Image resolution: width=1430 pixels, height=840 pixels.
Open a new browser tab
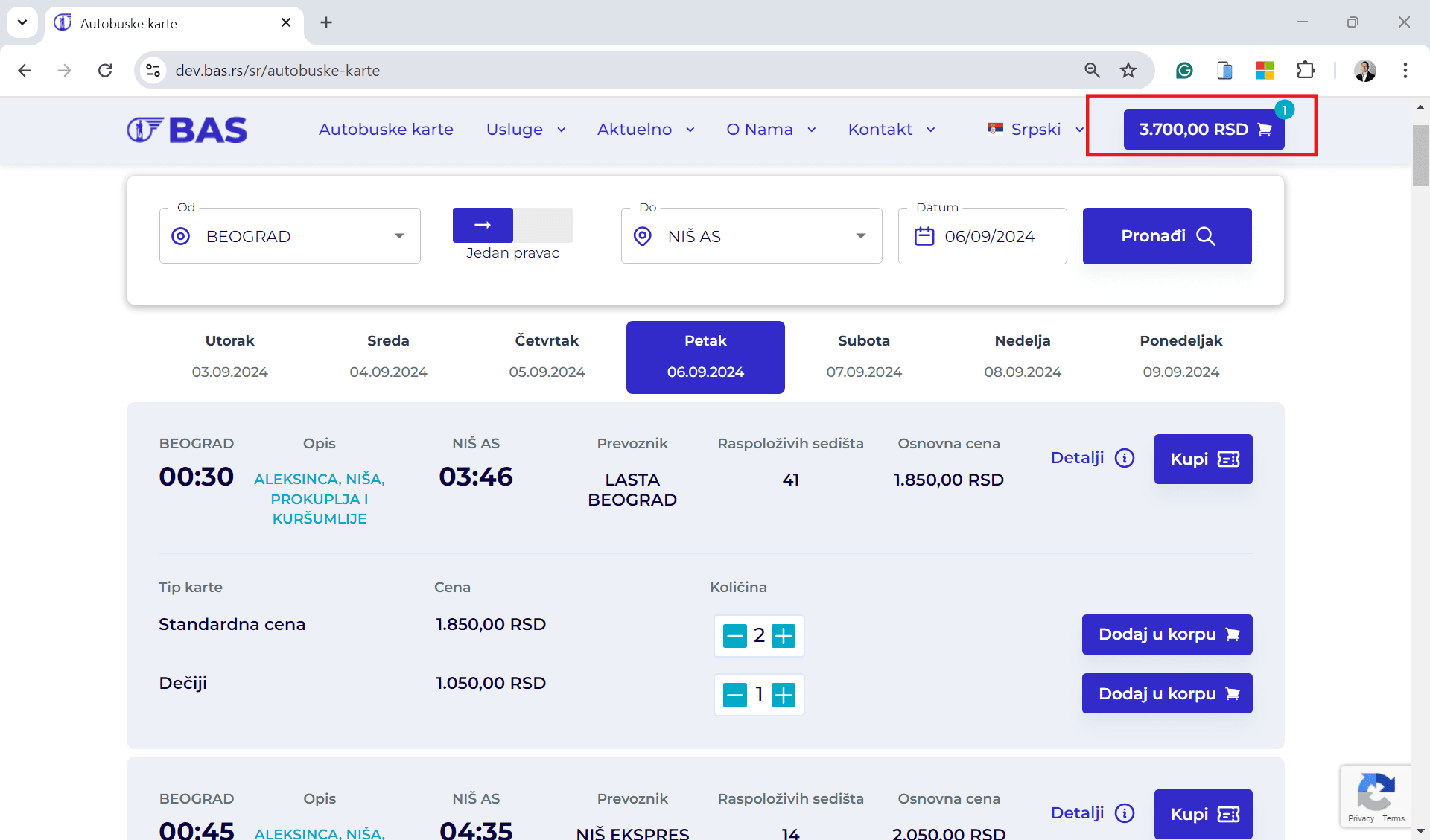coord(326,22)
